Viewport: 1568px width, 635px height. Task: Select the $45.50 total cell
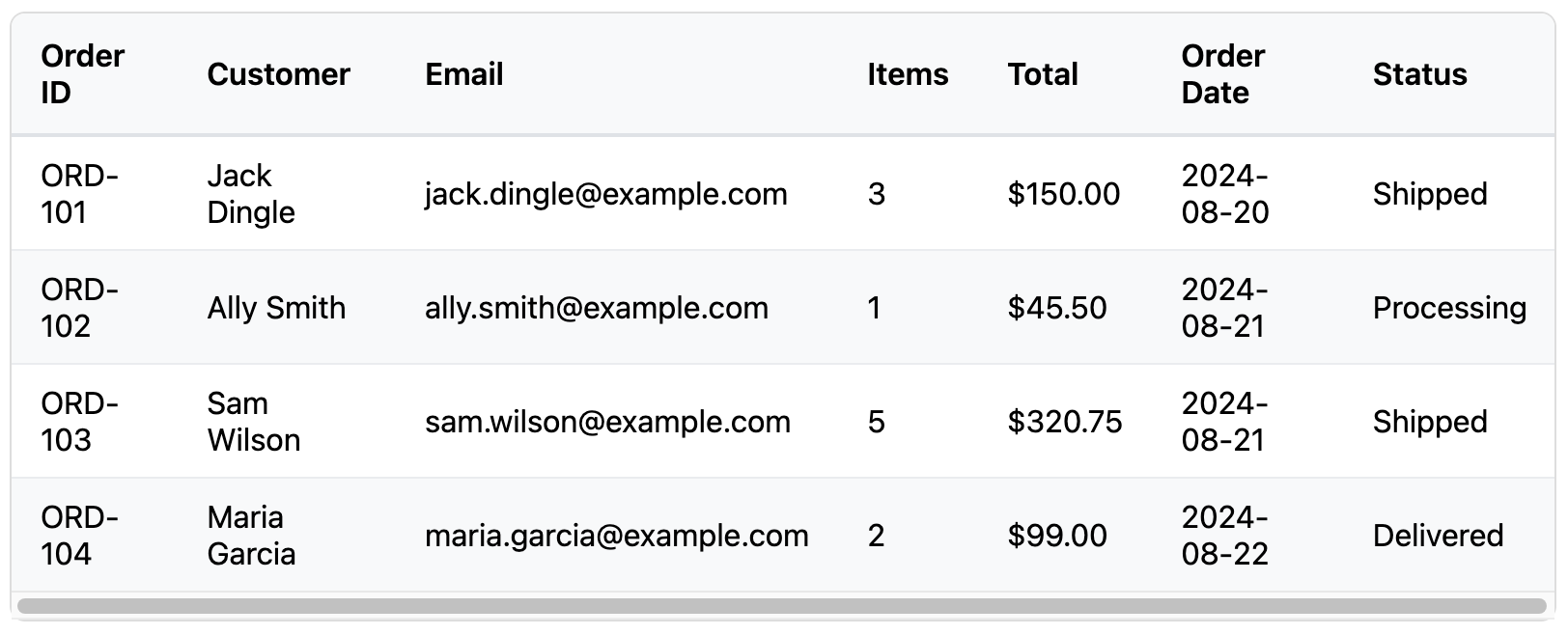[x=1057, y=308]
